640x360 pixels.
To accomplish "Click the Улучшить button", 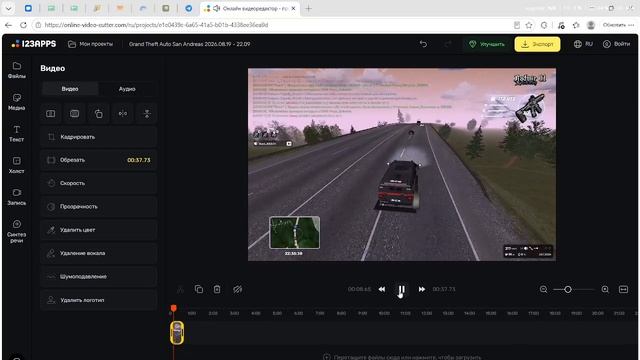I will coord(487,44).
